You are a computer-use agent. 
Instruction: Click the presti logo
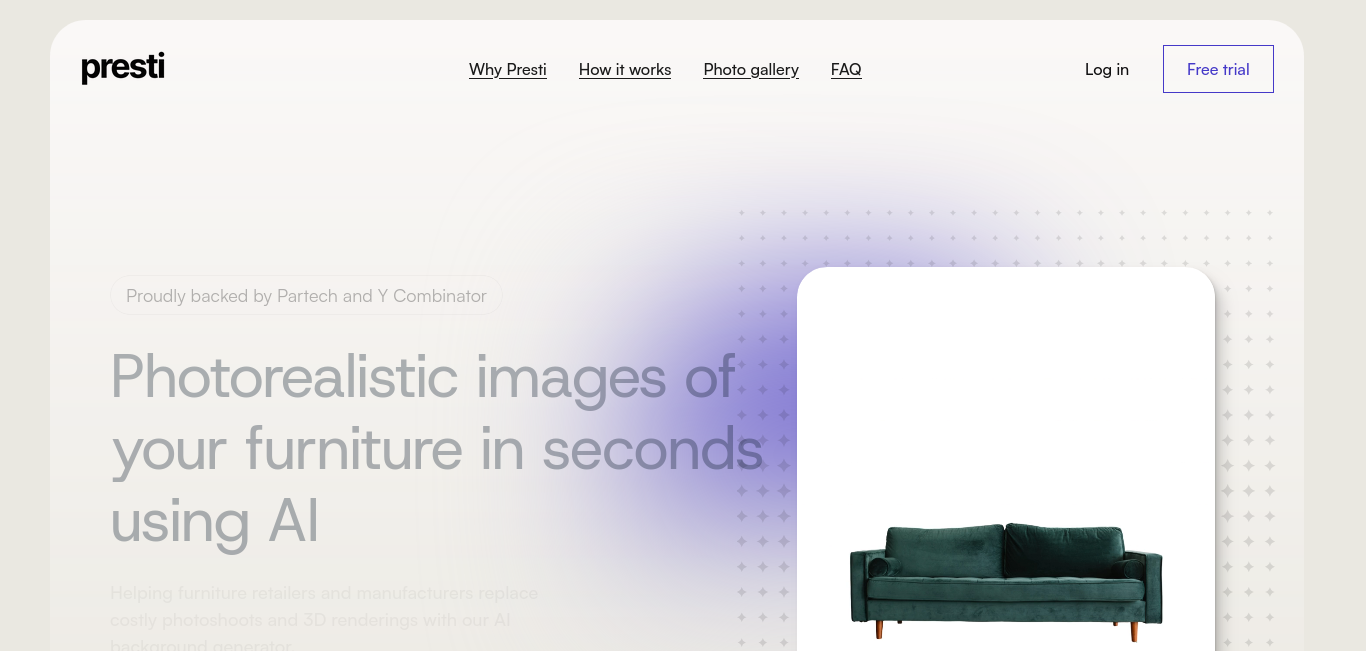point(123,68)
